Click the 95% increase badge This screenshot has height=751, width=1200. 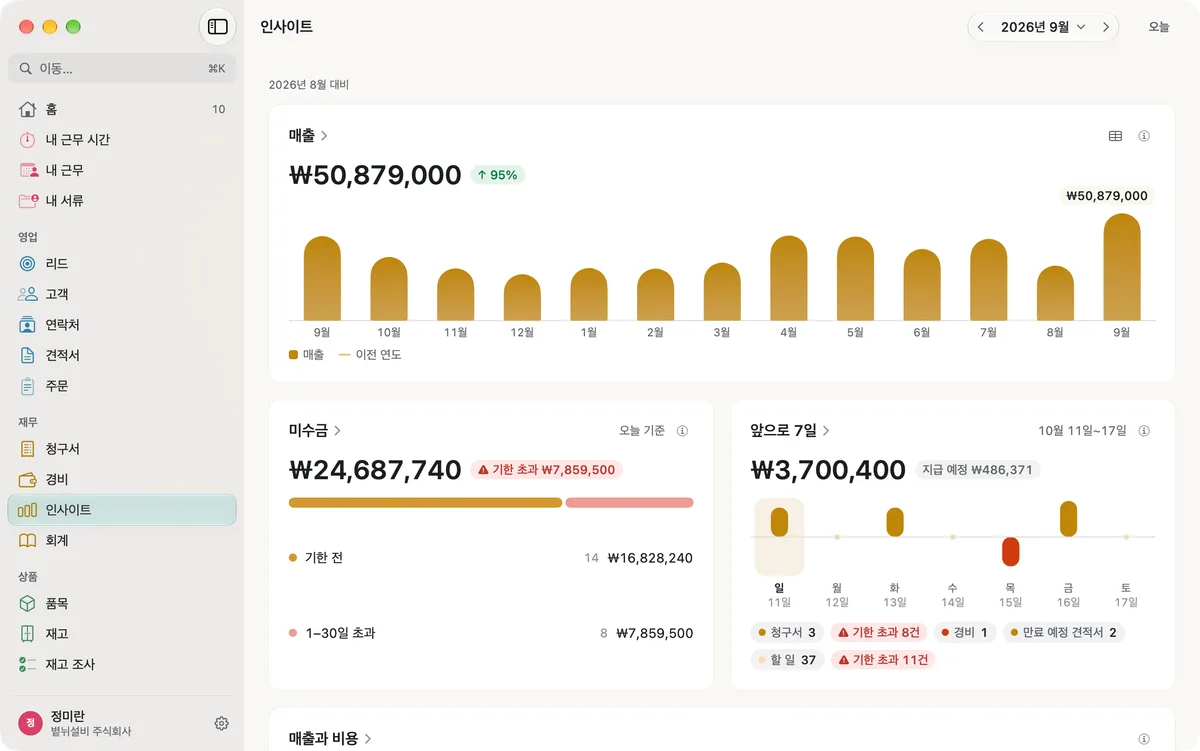(x=498, y=175)
